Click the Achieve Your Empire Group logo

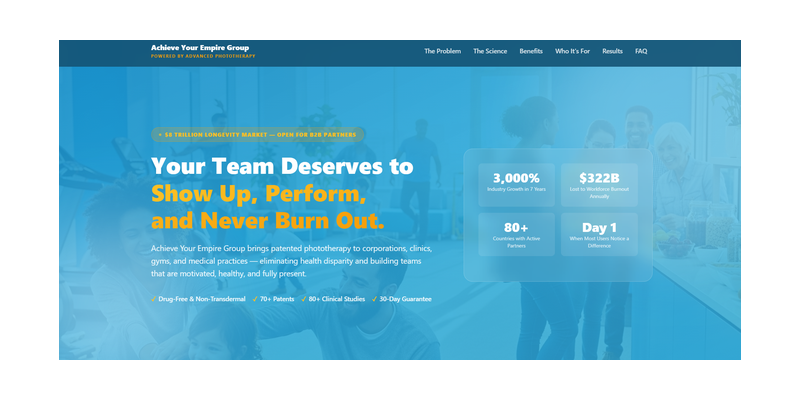coord(200,47)
